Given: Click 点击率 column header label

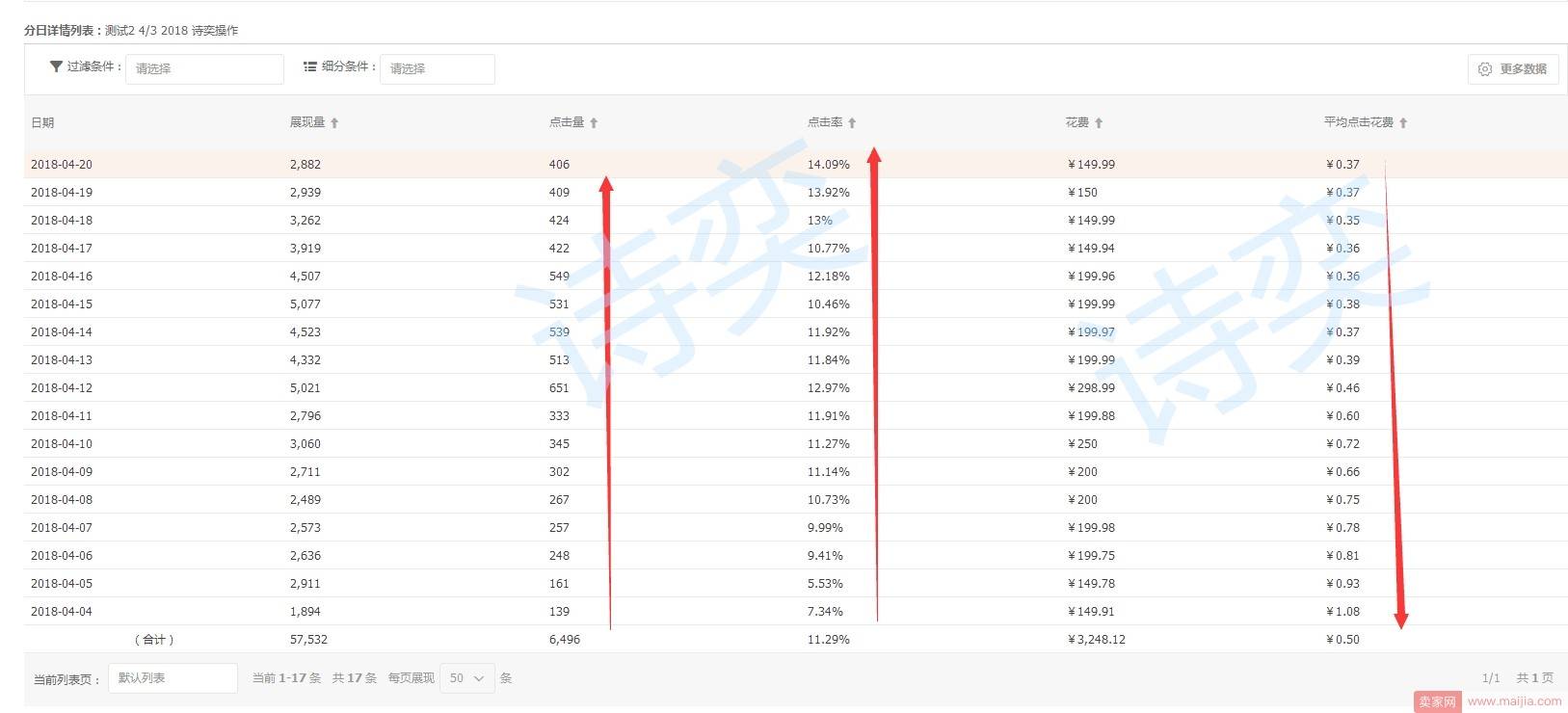Looking at the screenshot, I should tap(825, 122).
